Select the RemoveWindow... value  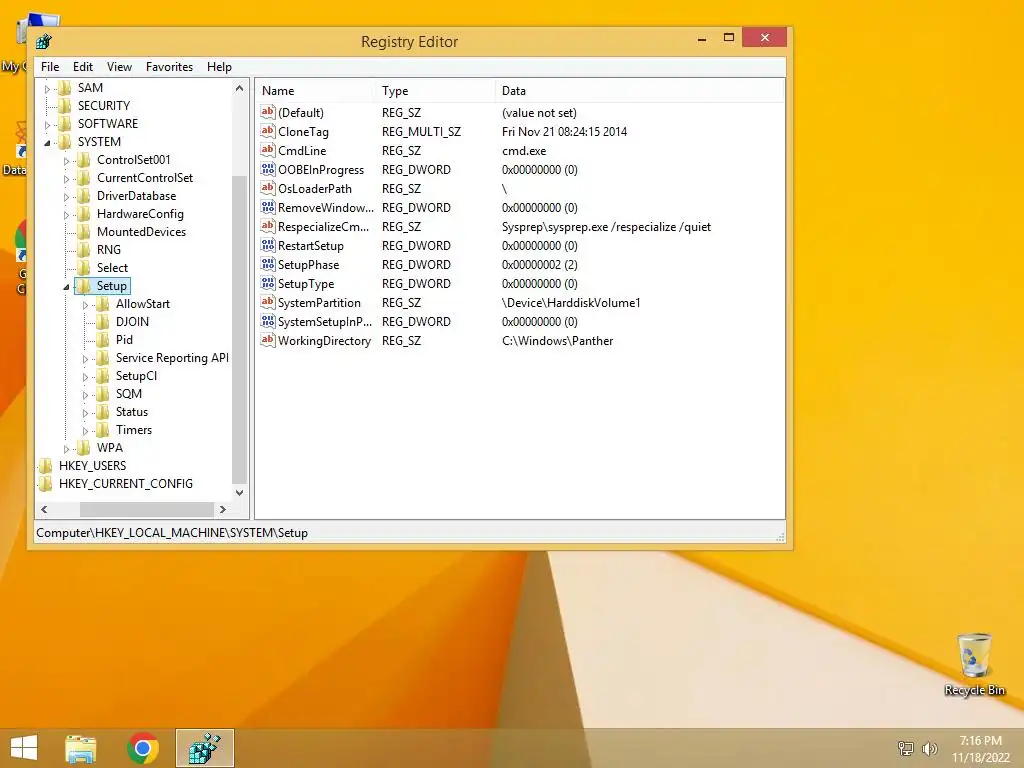[x=325, y=208]
